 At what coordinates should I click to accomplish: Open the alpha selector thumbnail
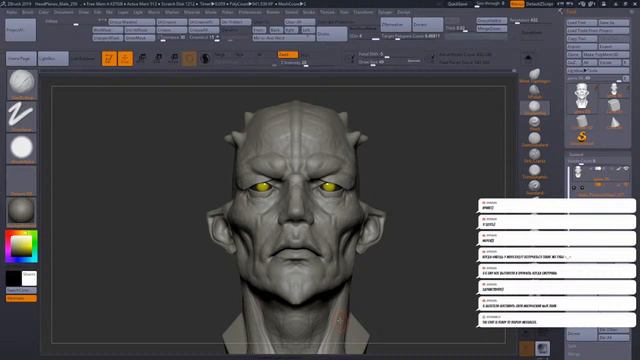coord(22,149)
